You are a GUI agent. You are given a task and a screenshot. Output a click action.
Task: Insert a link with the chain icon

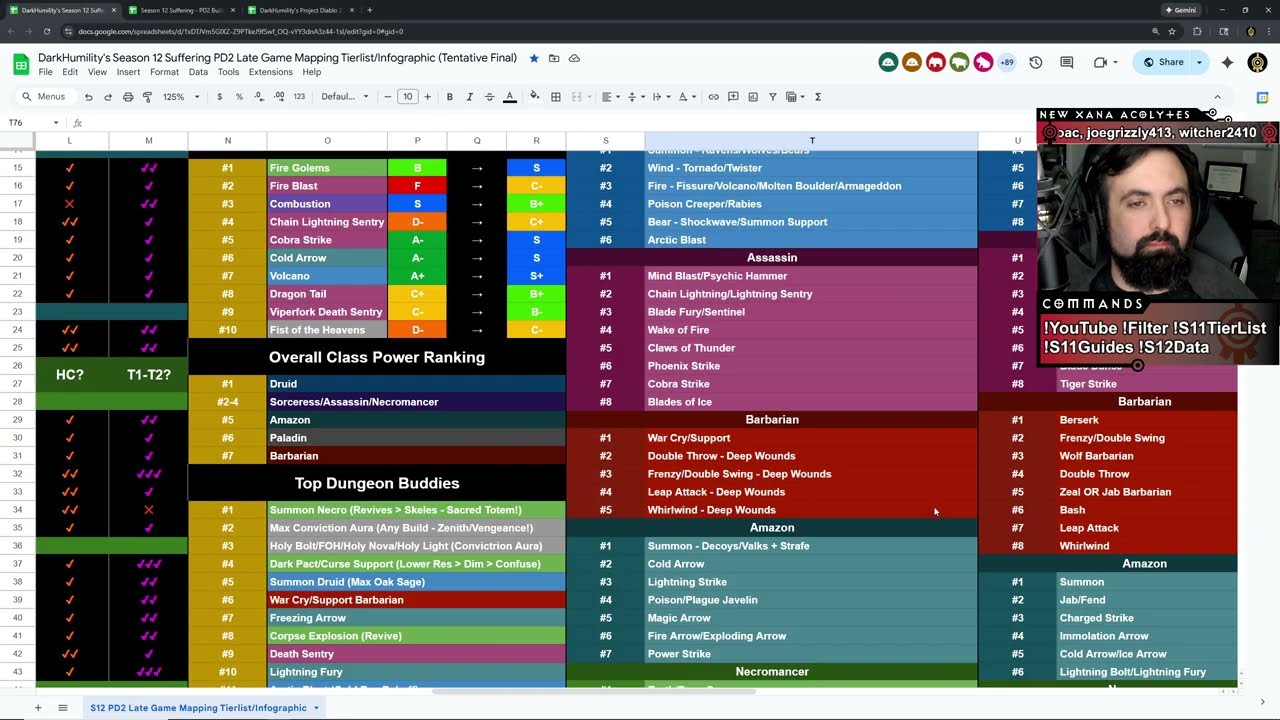pos(713,97)
